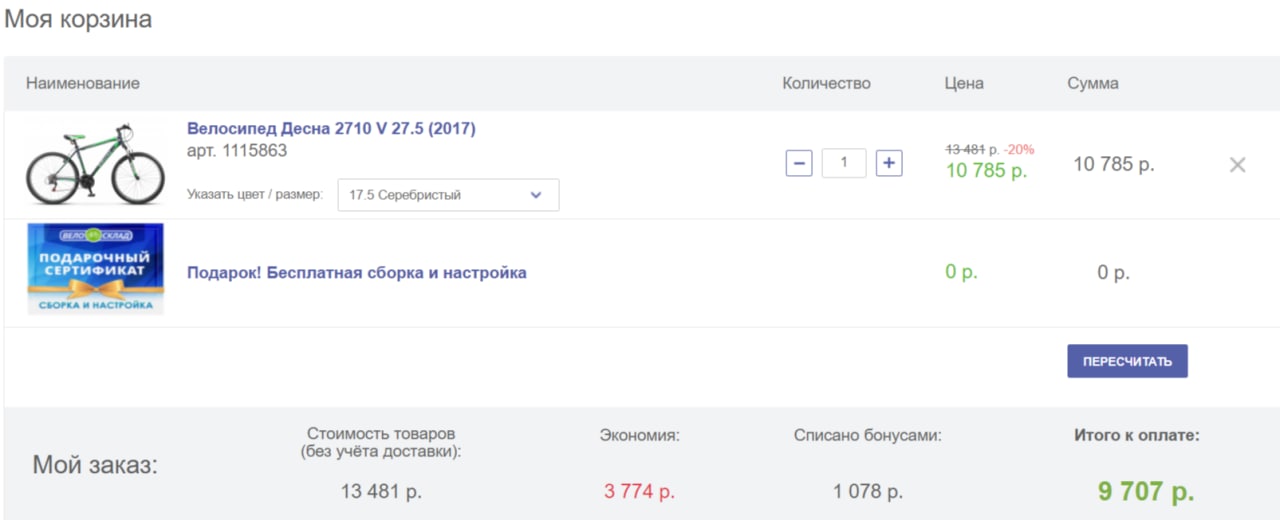
Task: Select the Сумма column header
Action: click(x=1093, y=83)
